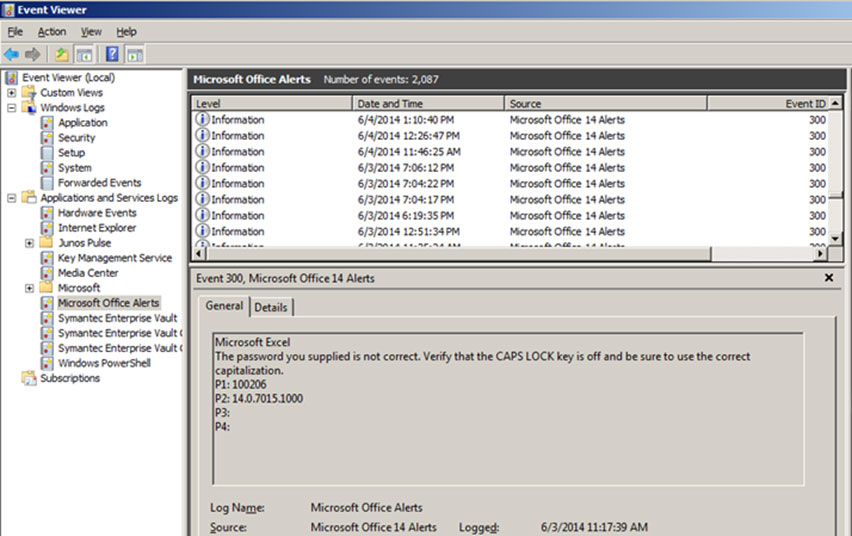
Task: Click the Forward arrow toolbar icon
Action: coord(33,54)
